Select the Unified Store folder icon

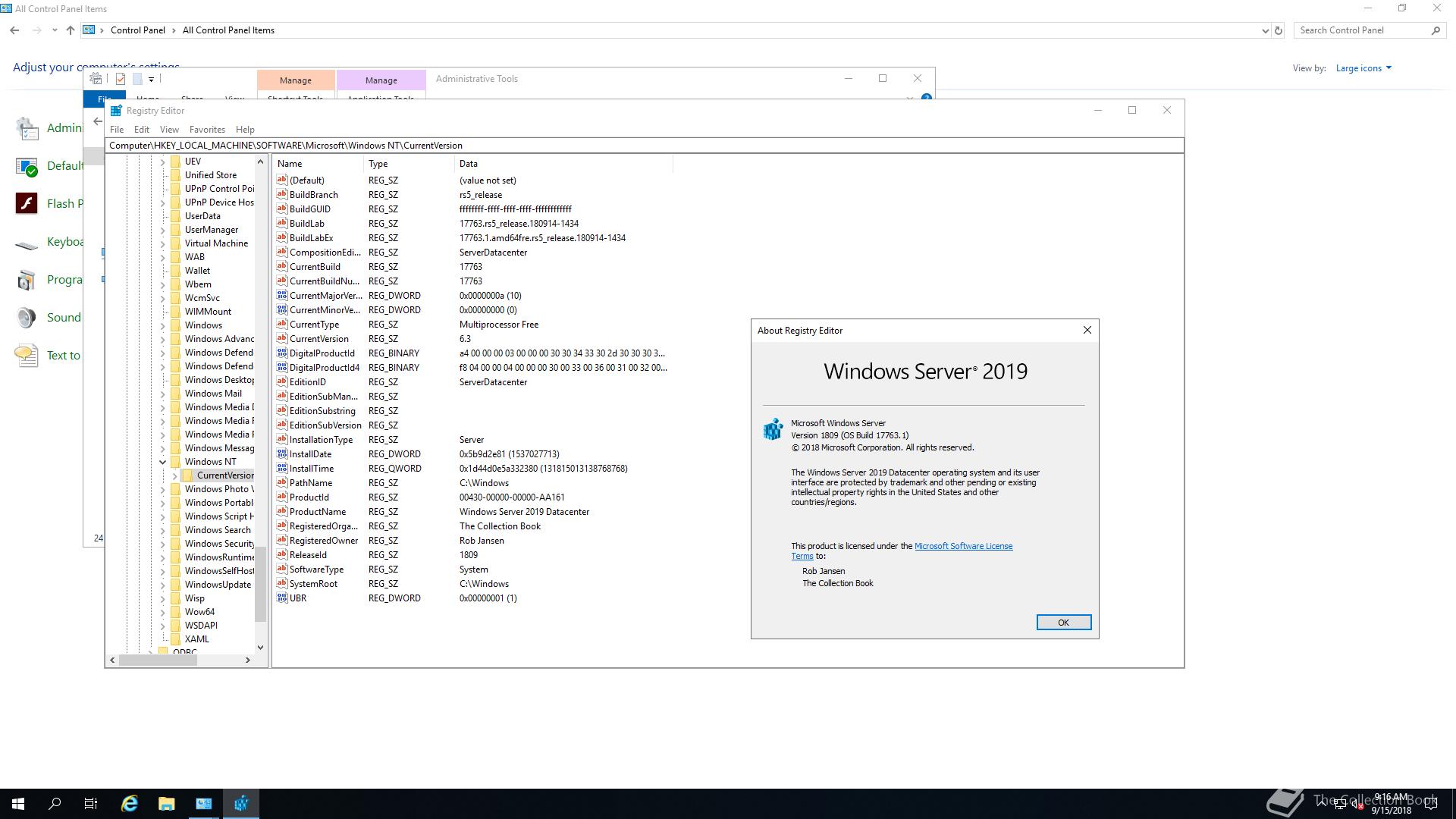(x=176, y=175)
